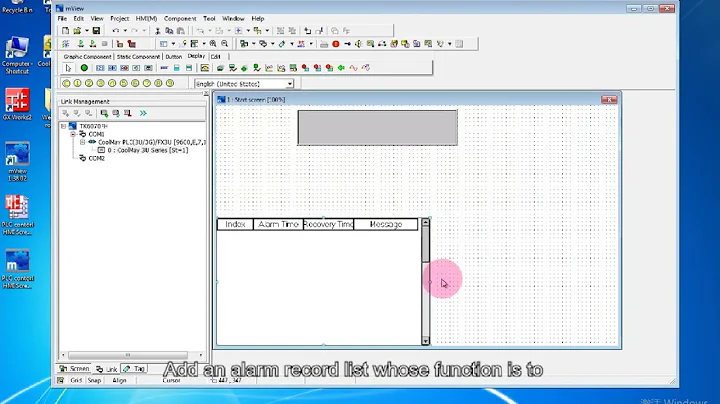
Task: Switch to Button component tab
Action: [174, 56]
